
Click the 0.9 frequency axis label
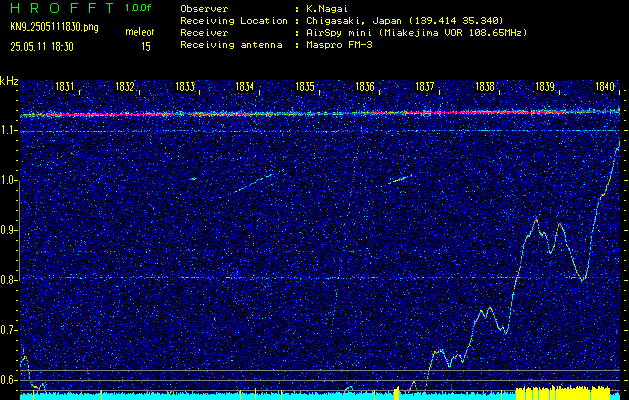point(9,230)
